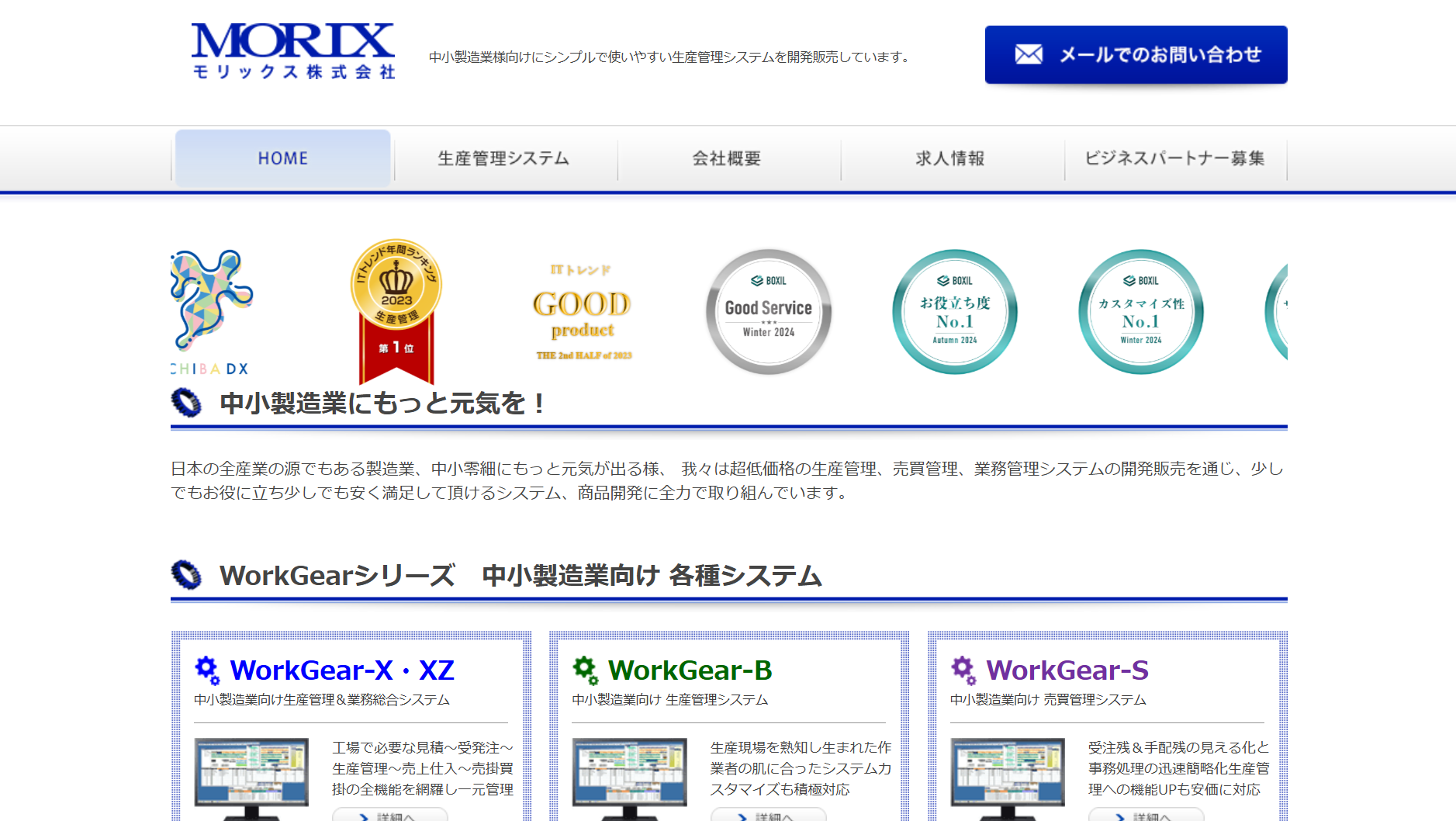This screenshot has height=821, width=1456.
Task: Click the 詳細へ button under WorkGear-S
Action: pyautogui.click(x=1146, y=815)
